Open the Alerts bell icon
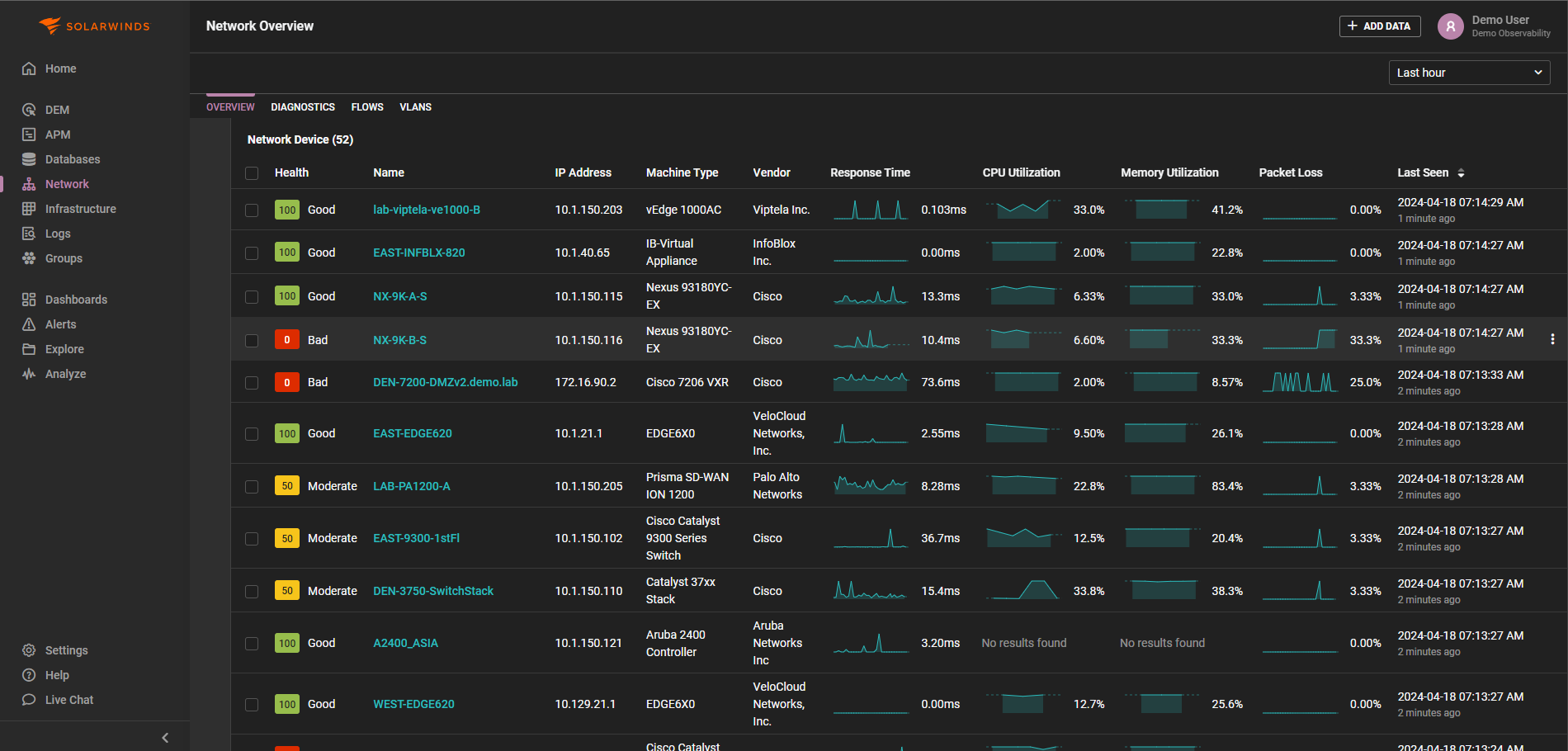Screen dimensions: 1568x751 coord(29,324)
